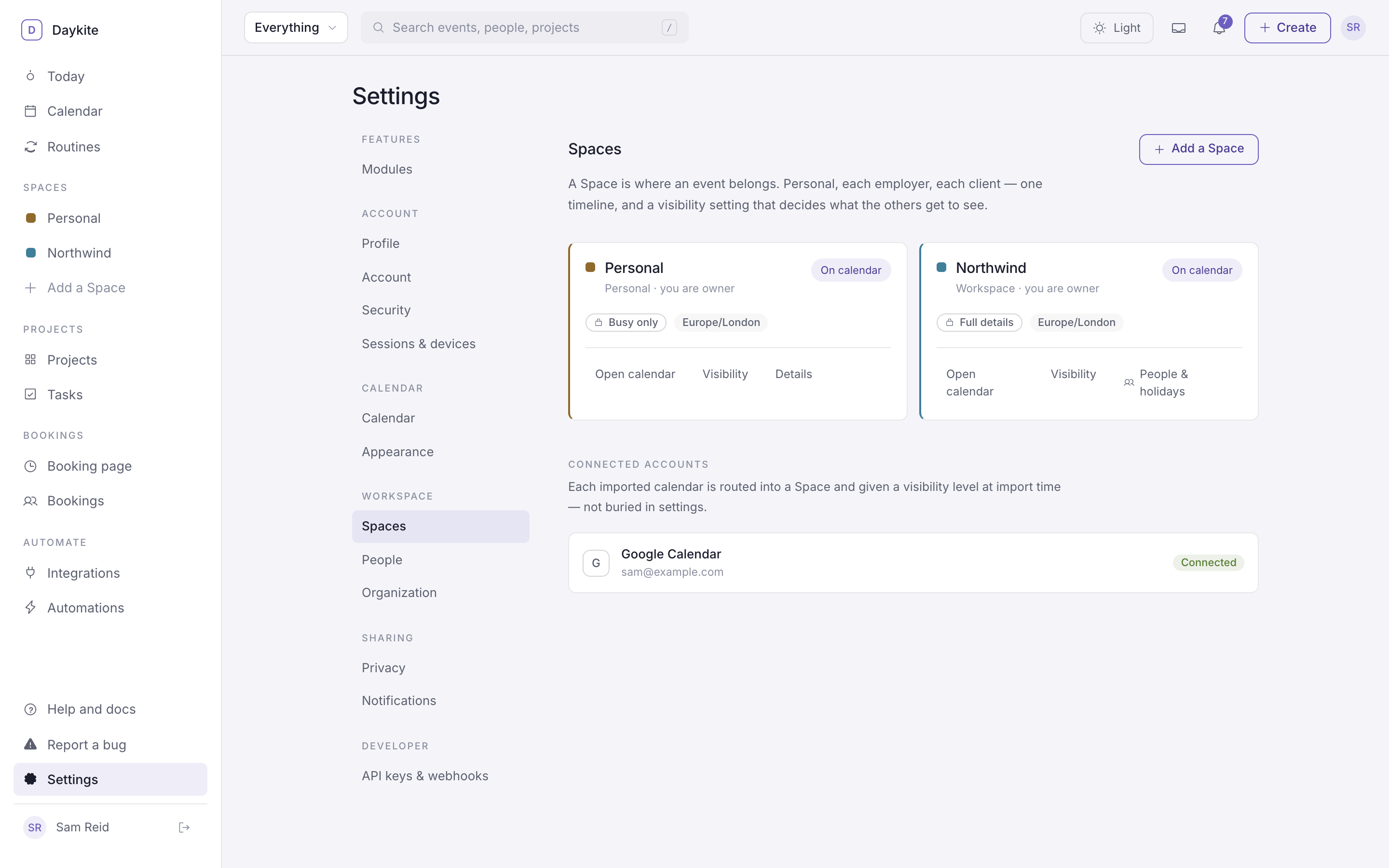Open notifications bell with 7 badge
Viewport: 1389px width, 868px height.
point(1219,27)
